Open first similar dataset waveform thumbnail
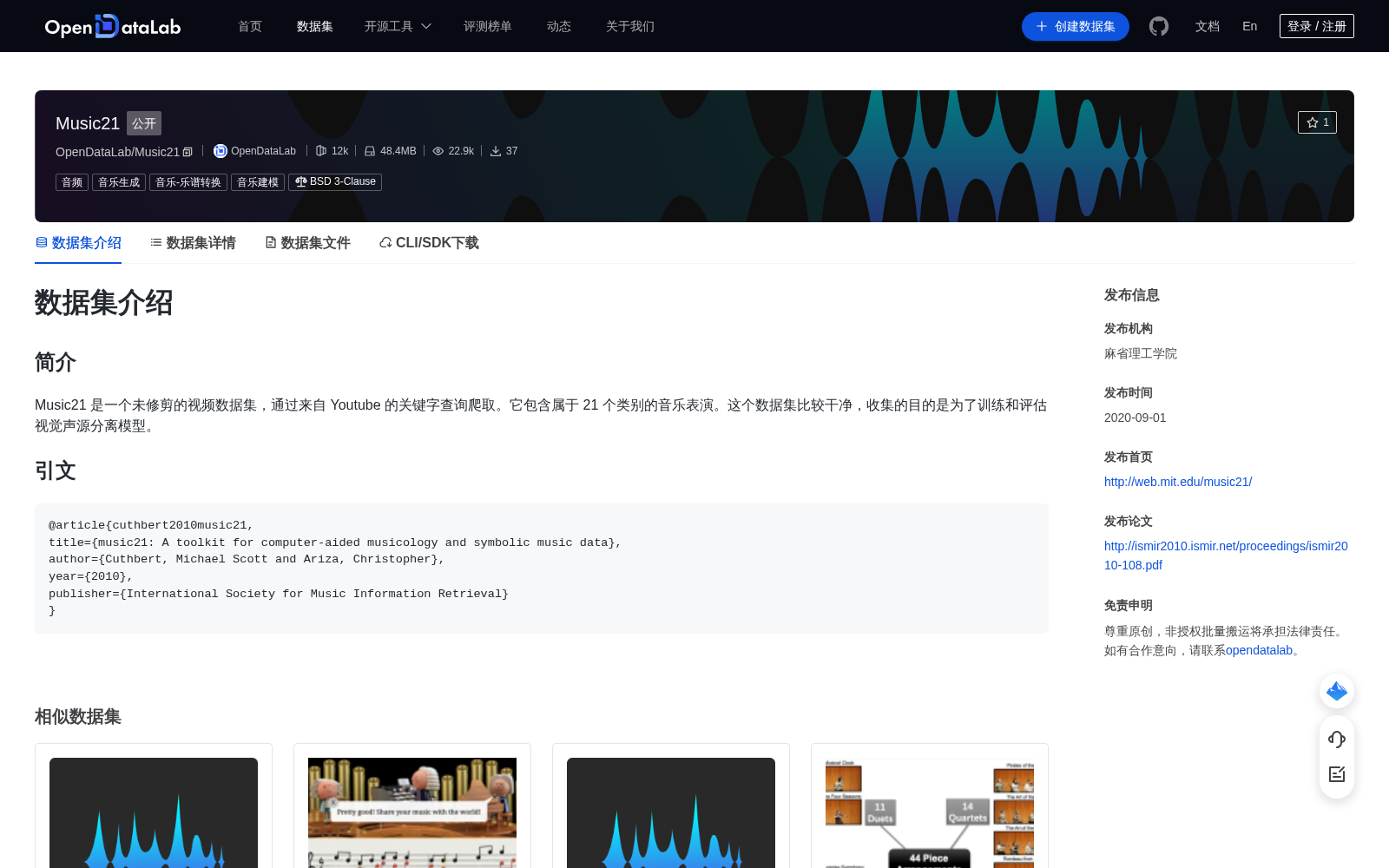 coord(154,812)
